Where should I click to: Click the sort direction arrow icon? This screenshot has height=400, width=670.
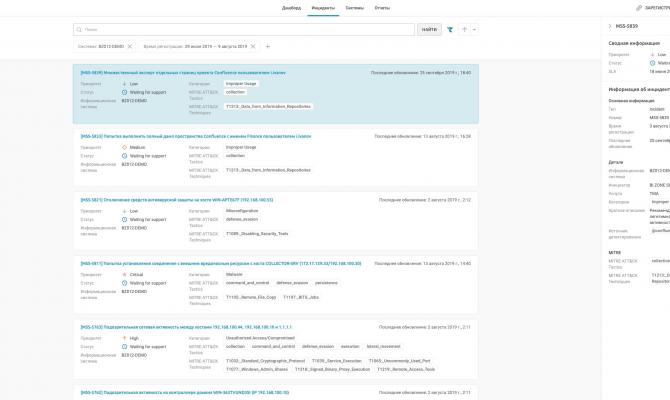pyautogui.click(x=464, y=29)
